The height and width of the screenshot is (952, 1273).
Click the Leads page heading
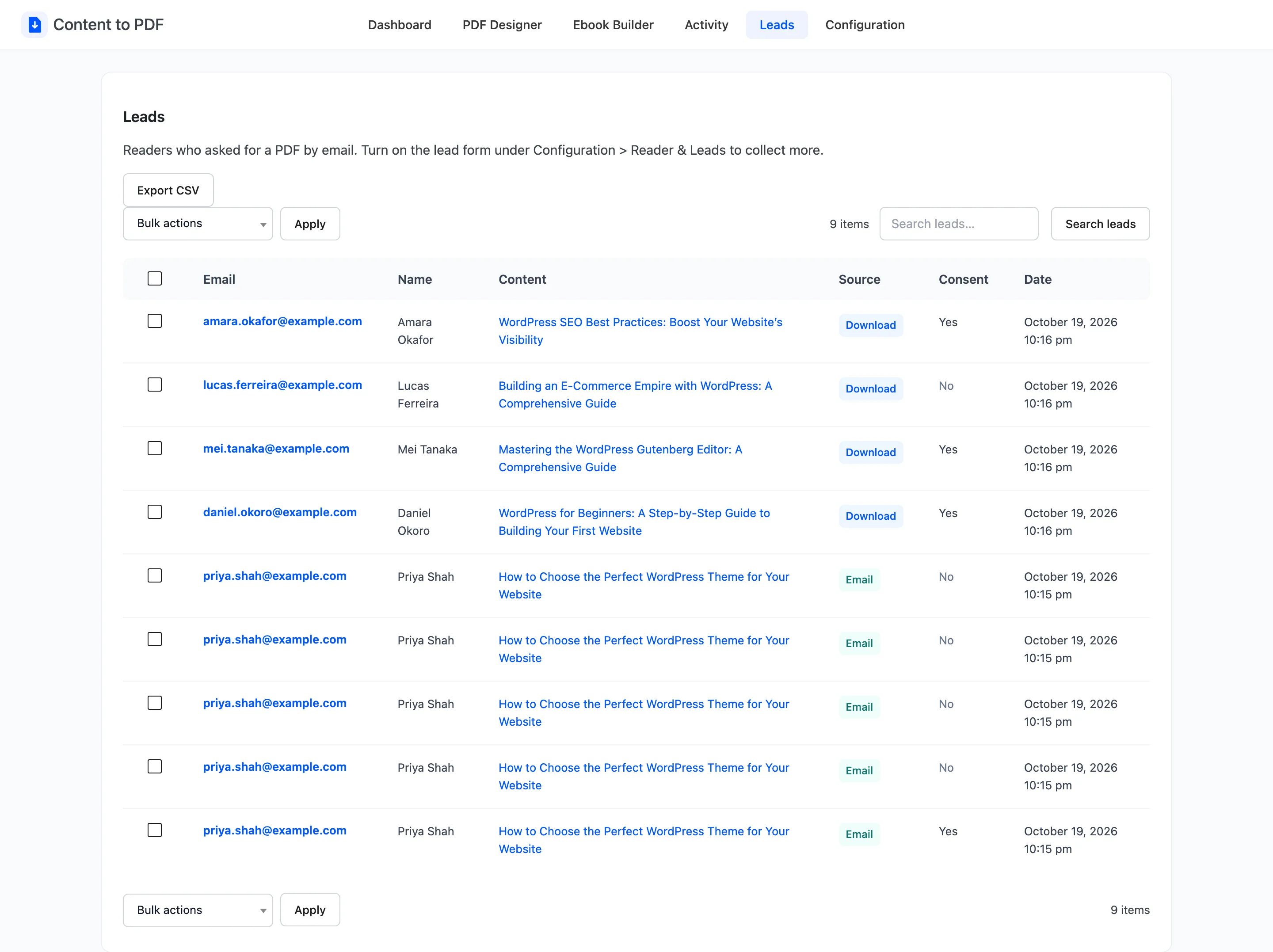point(144,117)
